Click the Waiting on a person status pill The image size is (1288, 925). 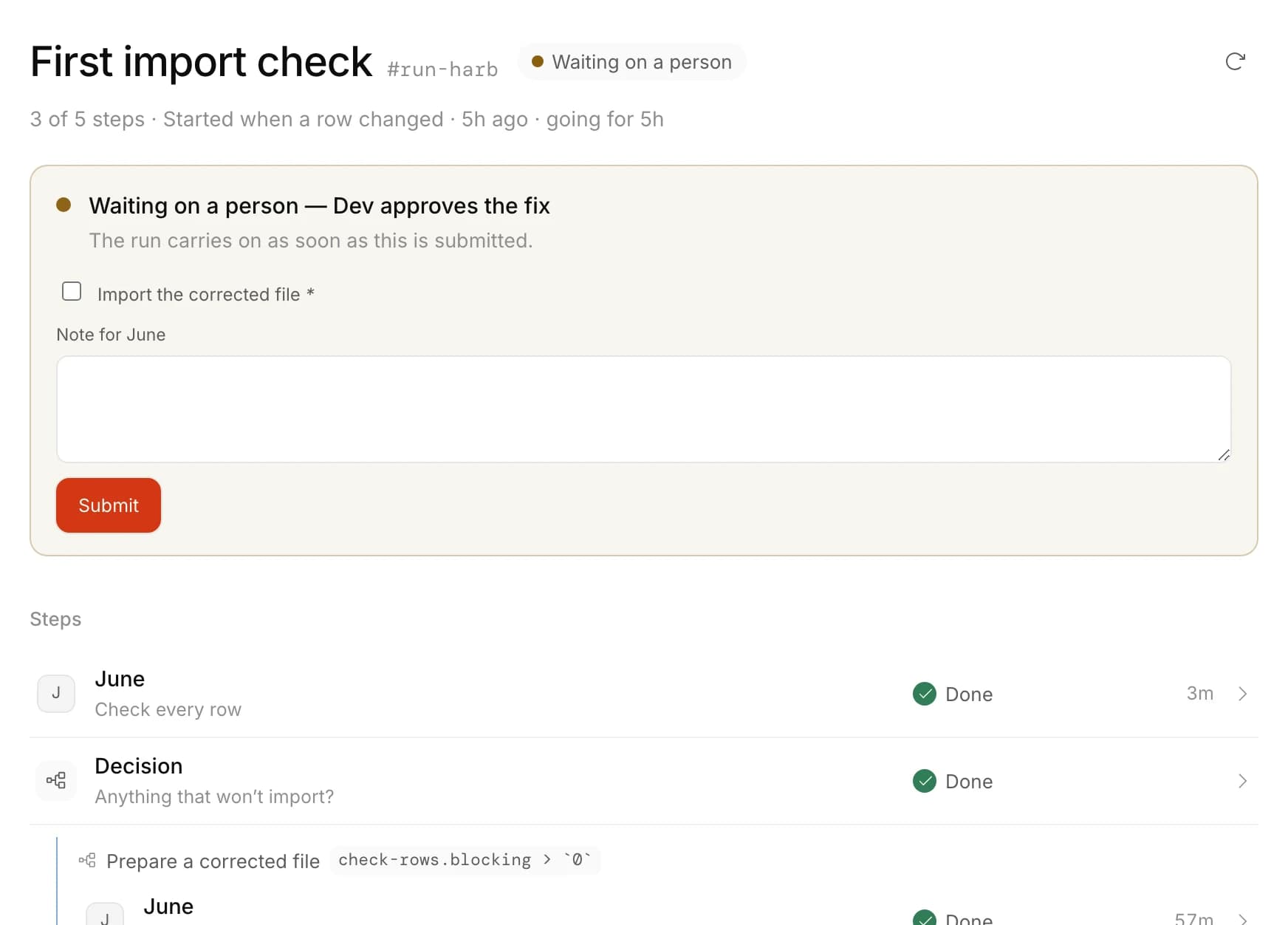[x=632, y=62]
